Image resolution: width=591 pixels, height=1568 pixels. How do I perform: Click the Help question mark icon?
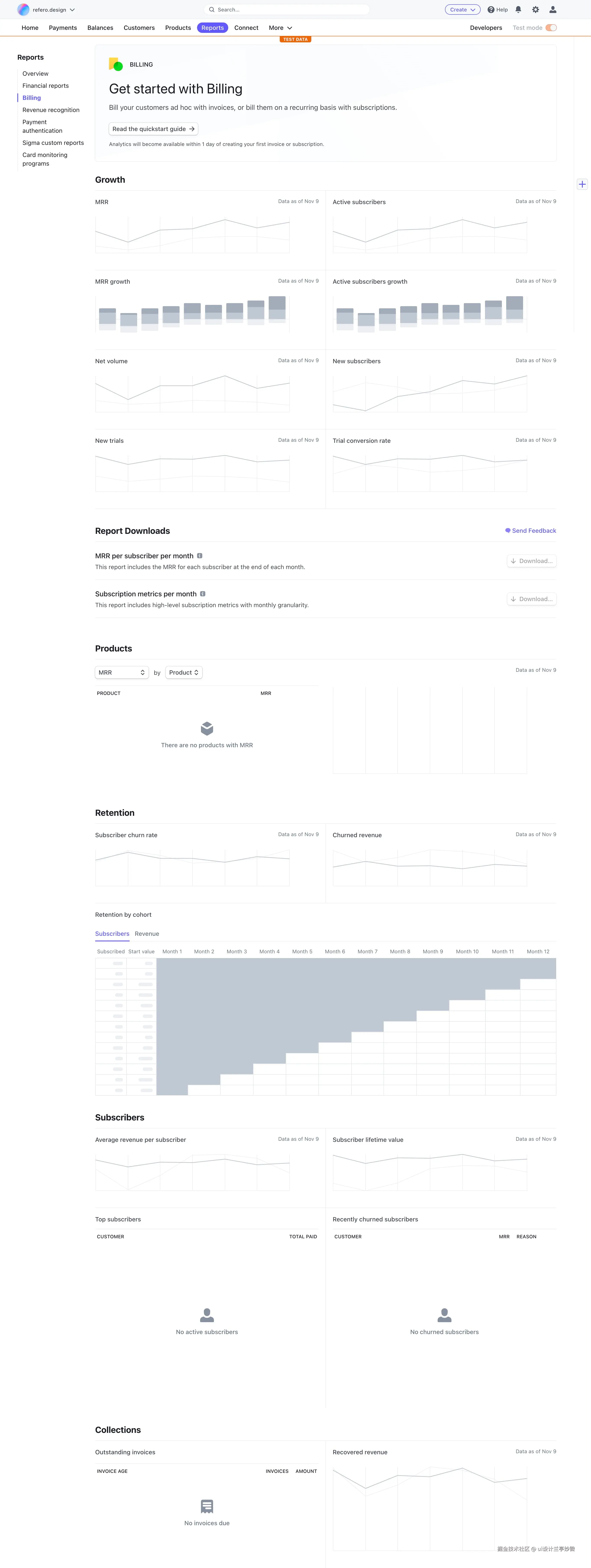[x=491, y=10]
